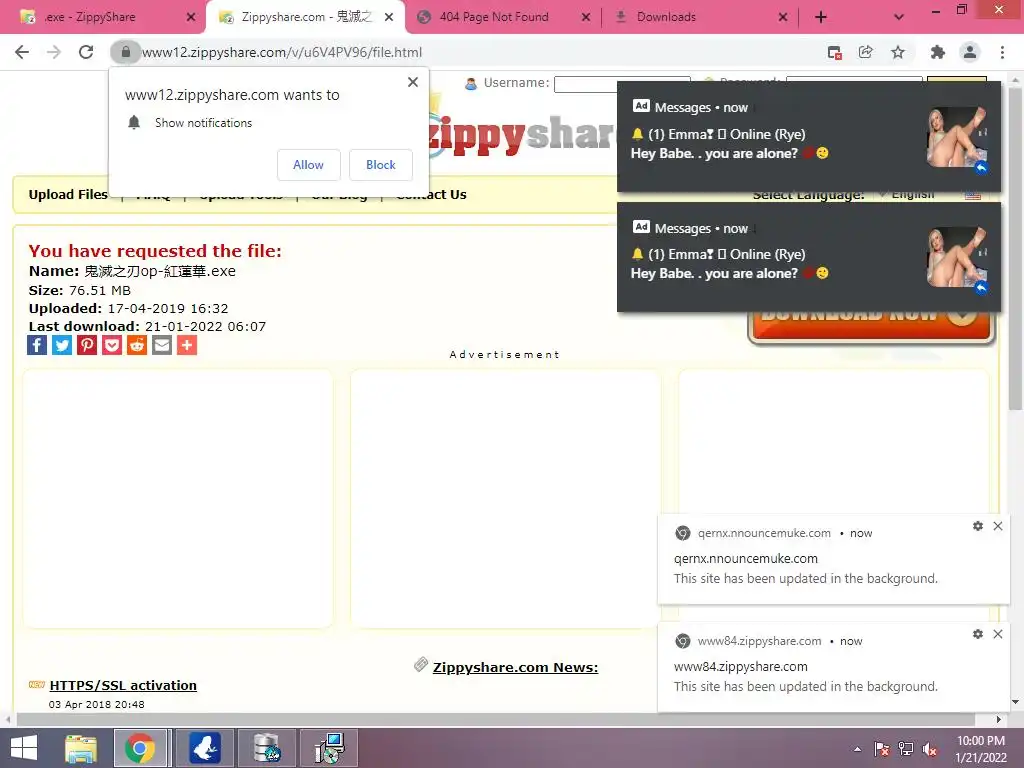This screenshot has width=1024, height=768.
Task: Open the Chrome profile avatar menu
Action: pos(970,52)
